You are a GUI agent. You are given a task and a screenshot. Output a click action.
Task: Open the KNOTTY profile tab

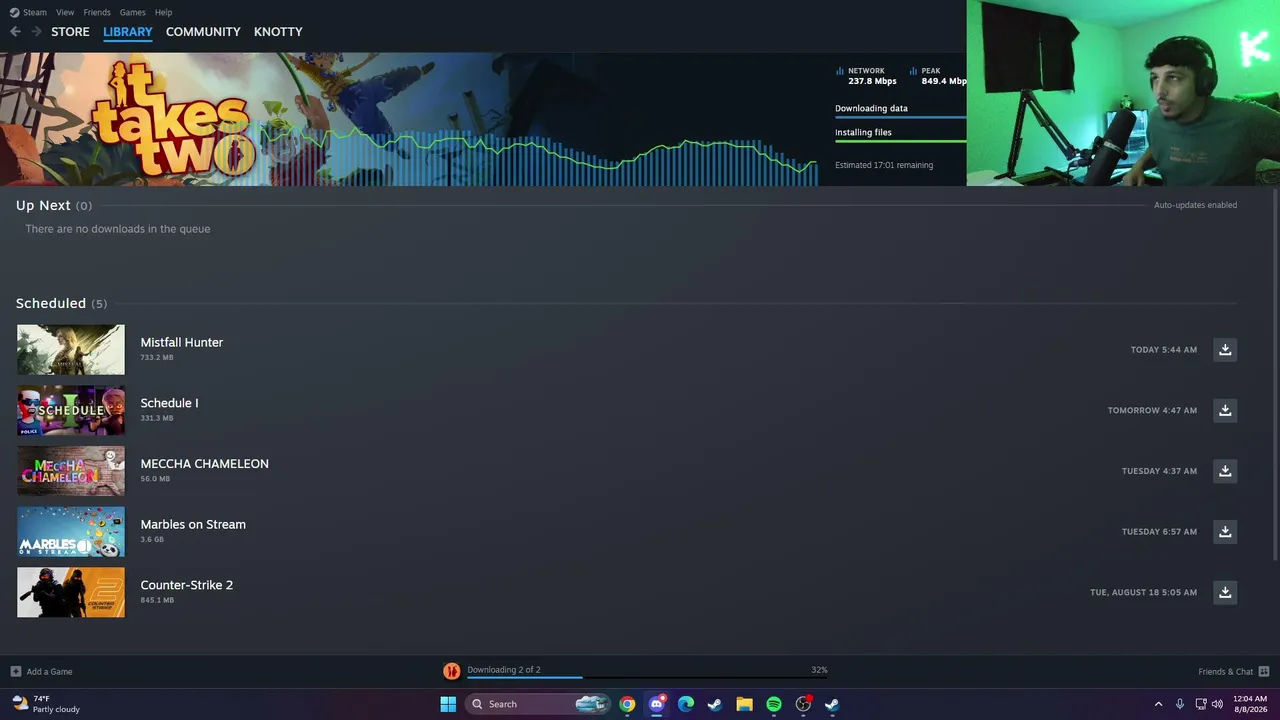(x=278, y=32)
